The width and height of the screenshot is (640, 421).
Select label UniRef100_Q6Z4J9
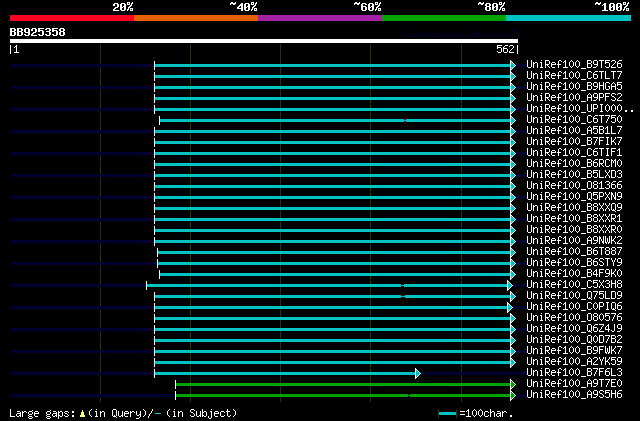[x=574, y=329]
